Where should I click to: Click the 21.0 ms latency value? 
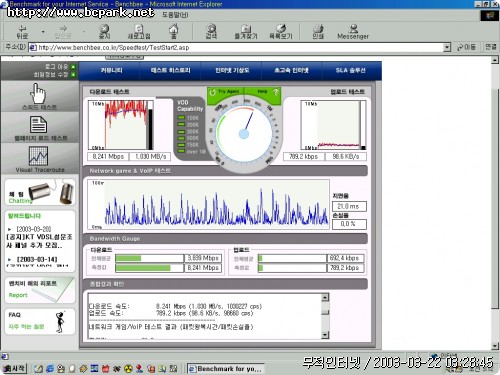coord(349,206)
